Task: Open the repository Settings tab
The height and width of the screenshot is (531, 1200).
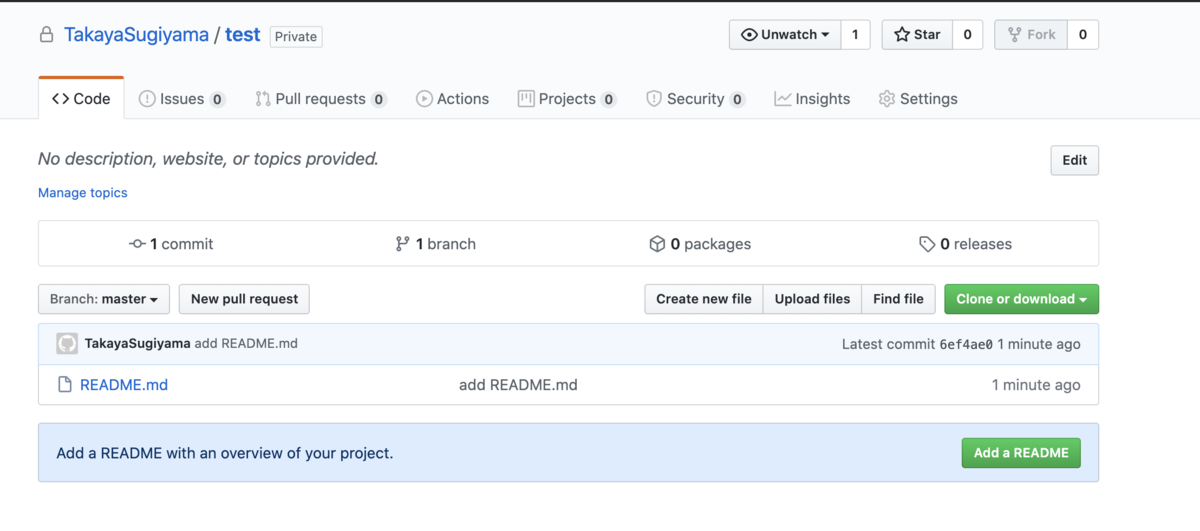Action: coord(918,98)
